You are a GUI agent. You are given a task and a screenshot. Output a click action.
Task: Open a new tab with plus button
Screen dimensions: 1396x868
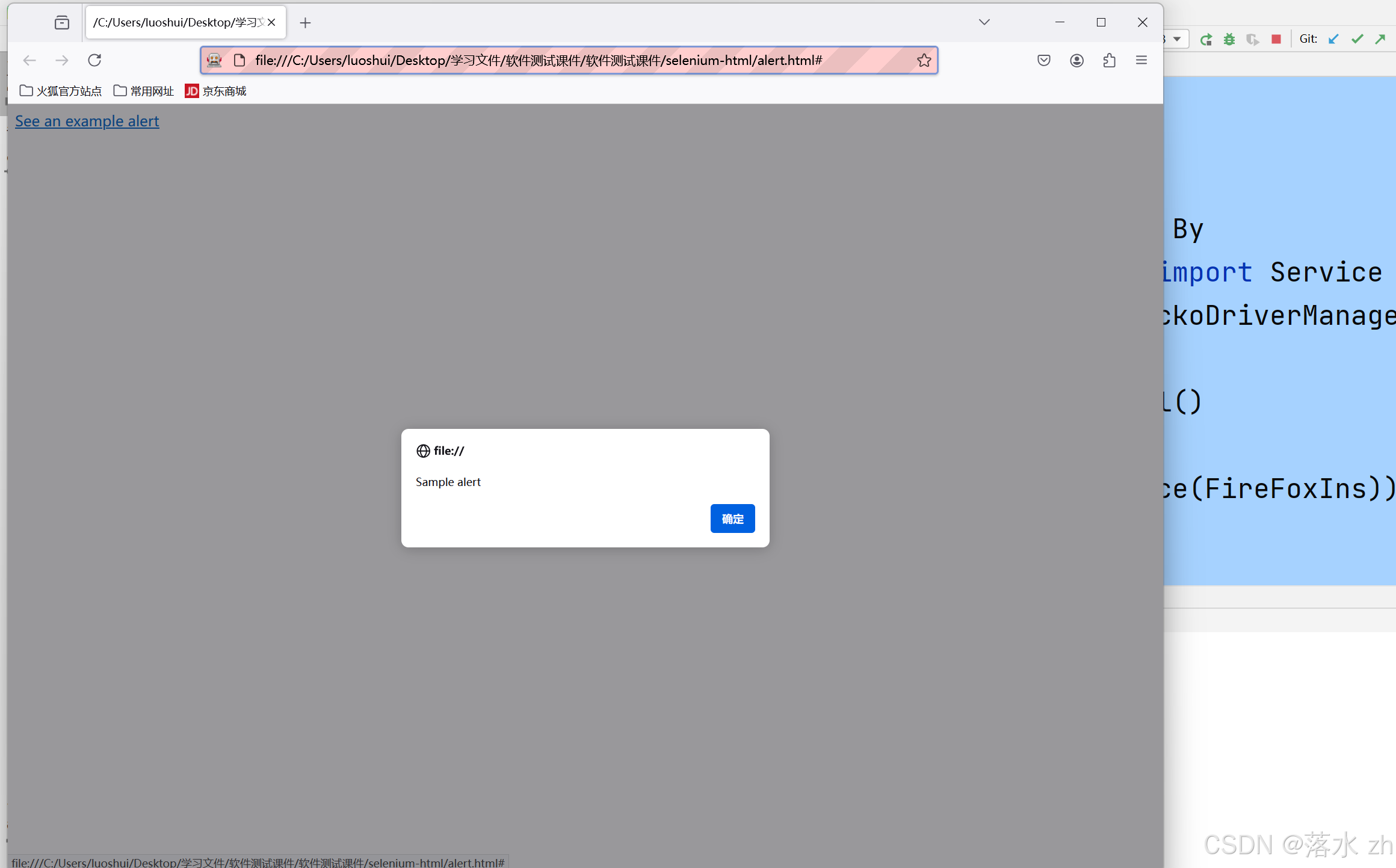click(305, 23)
